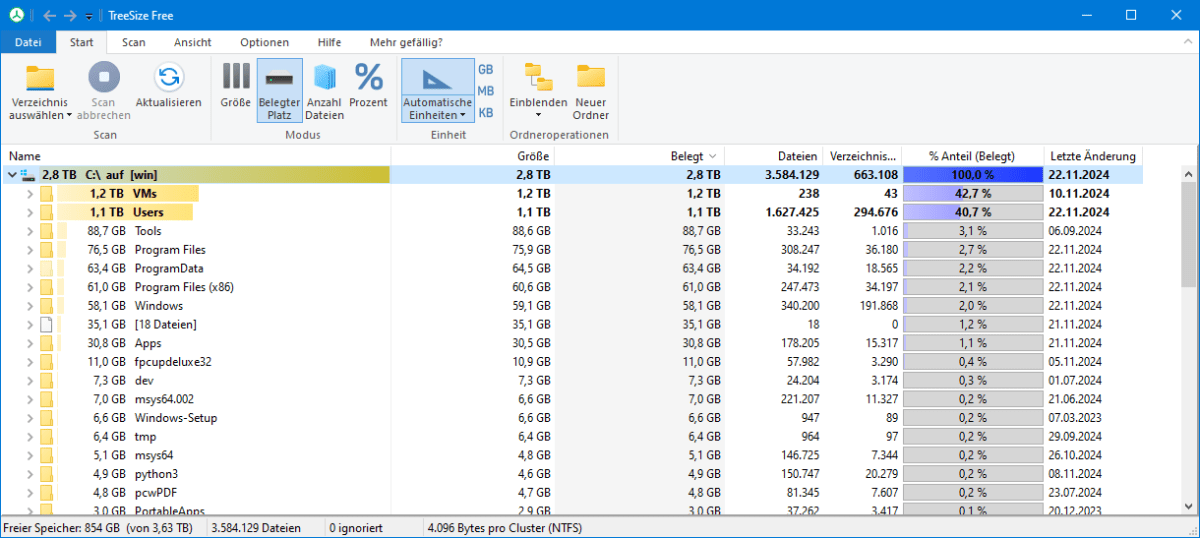Click the msys64.002 folder icon
Viewport: 1200px width, 538px height.
[46, 399]
